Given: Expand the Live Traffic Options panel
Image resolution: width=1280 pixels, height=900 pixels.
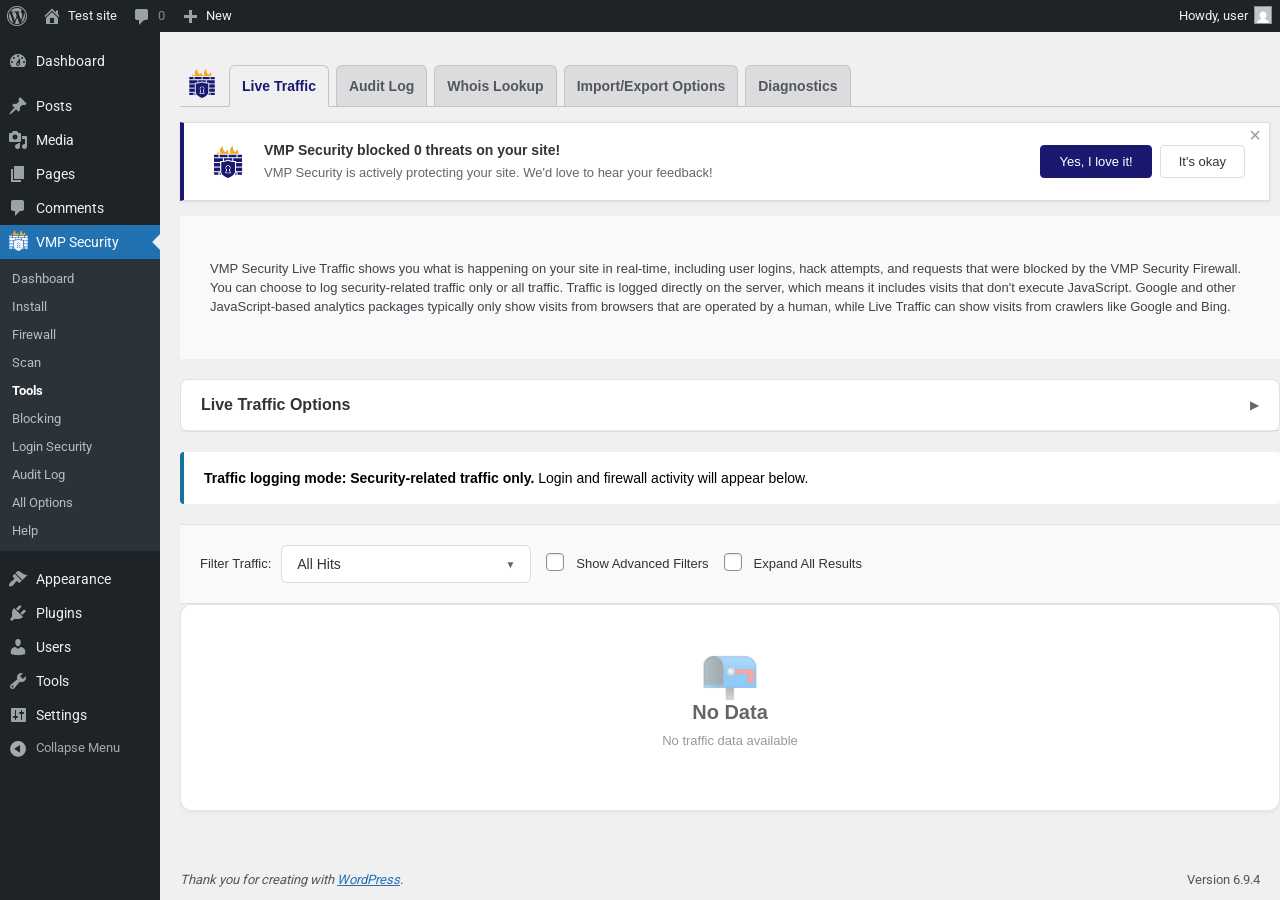Looking at the screenshot, I should (730, 405).
